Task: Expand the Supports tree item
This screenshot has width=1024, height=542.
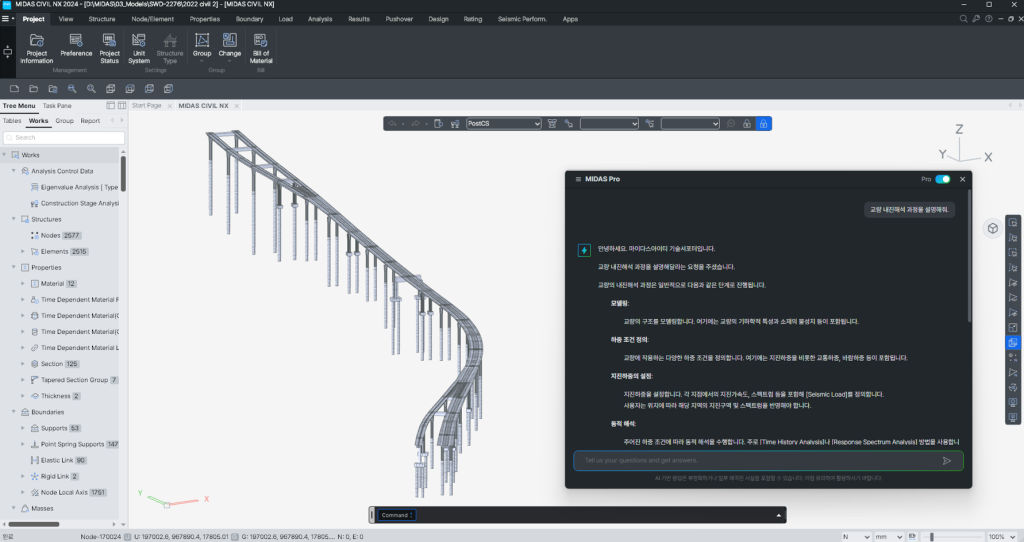Action: click(23, 428)
